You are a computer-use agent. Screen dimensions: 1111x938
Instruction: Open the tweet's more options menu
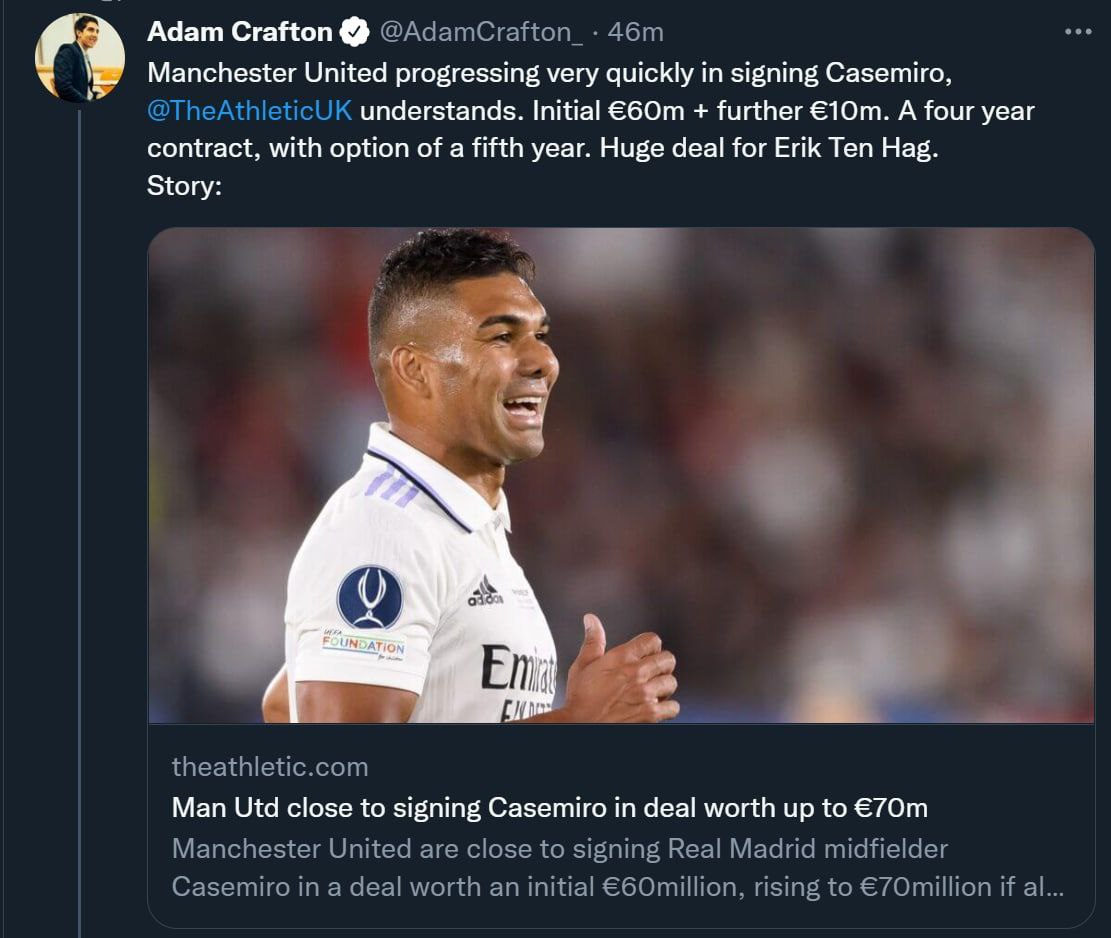coord(1078,32)
